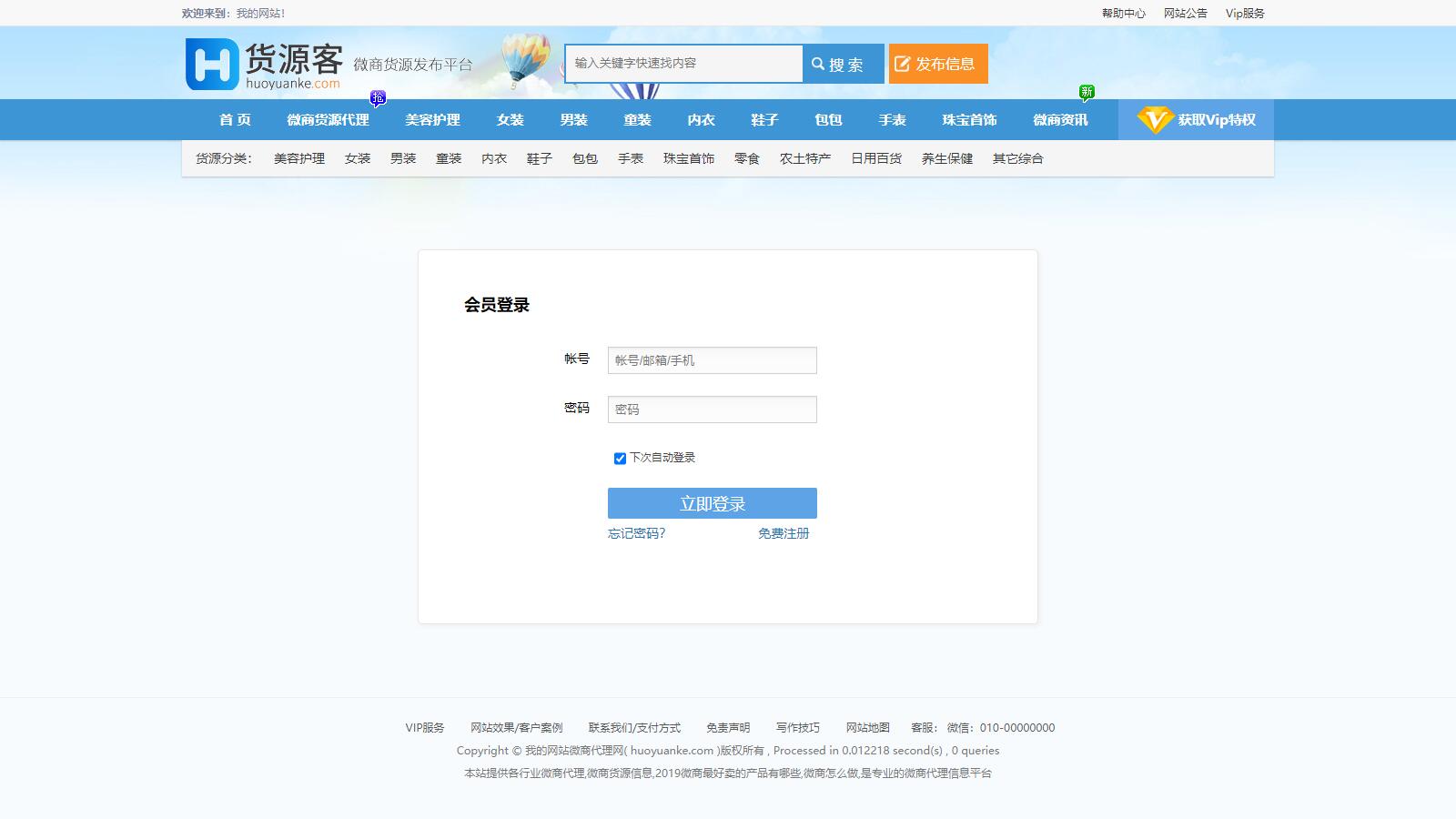This screenshot has height=819, width=1456.
Task: Open the 网站地图 footer link
Action: pyautogui.click(x=867, y=728)
